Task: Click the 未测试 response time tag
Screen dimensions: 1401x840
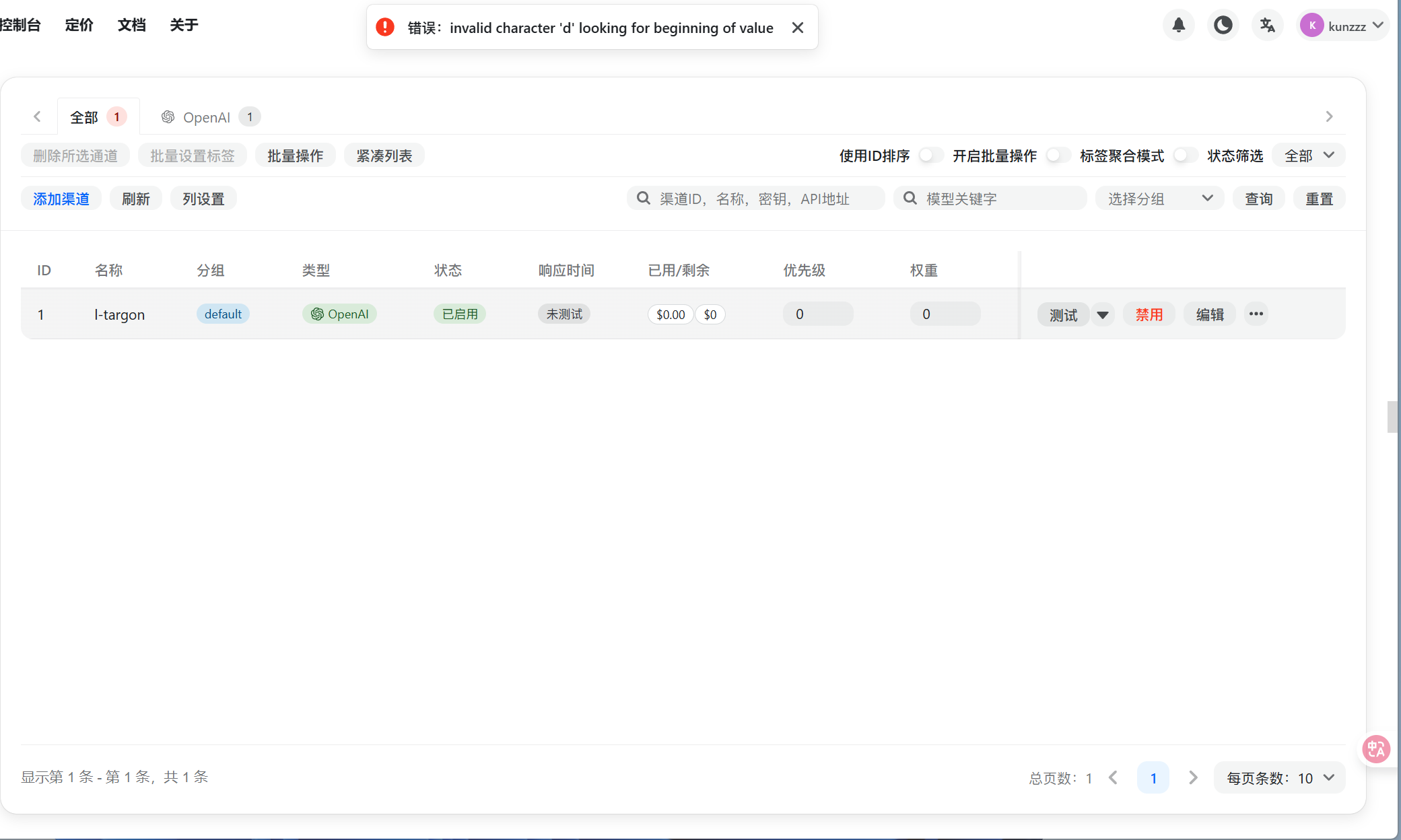Action: tap(564, 314)
